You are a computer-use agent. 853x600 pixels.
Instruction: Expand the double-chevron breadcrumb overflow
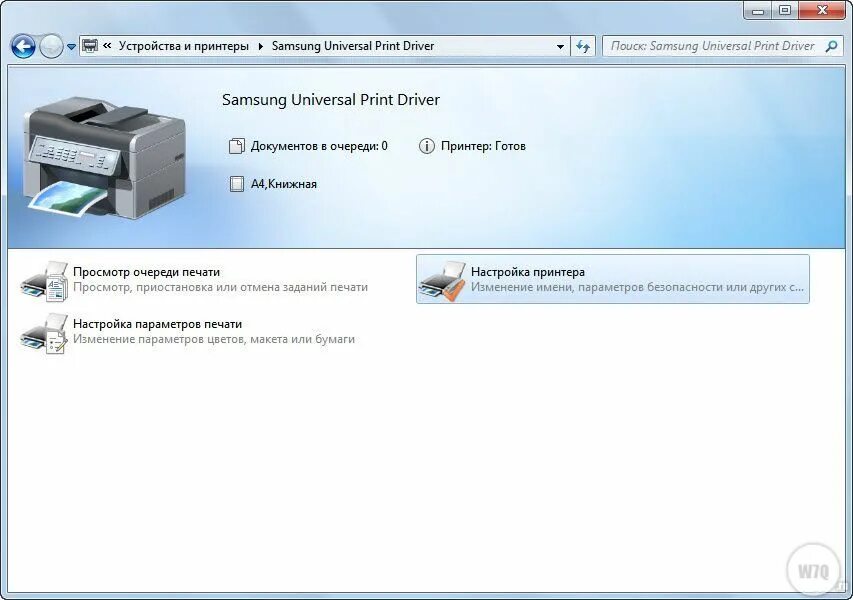(107, 46)
